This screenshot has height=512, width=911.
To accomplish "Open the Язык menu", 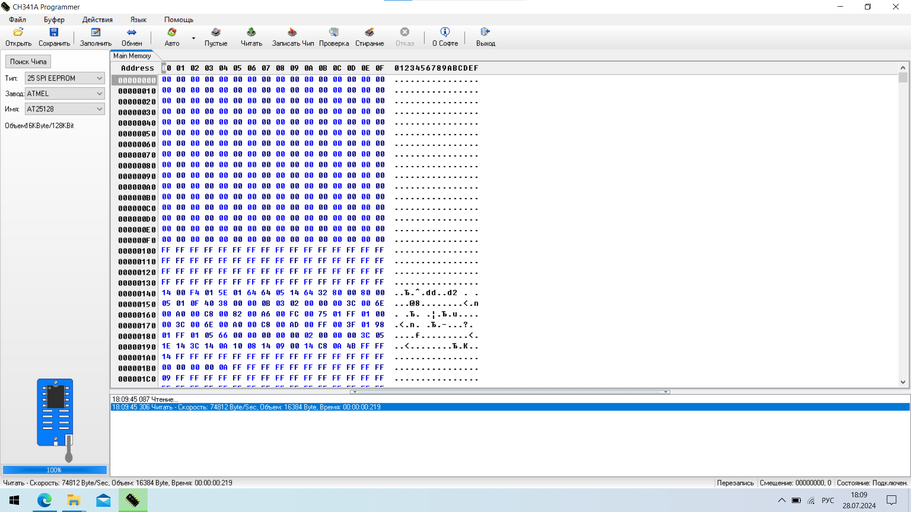I will point(138,19).
